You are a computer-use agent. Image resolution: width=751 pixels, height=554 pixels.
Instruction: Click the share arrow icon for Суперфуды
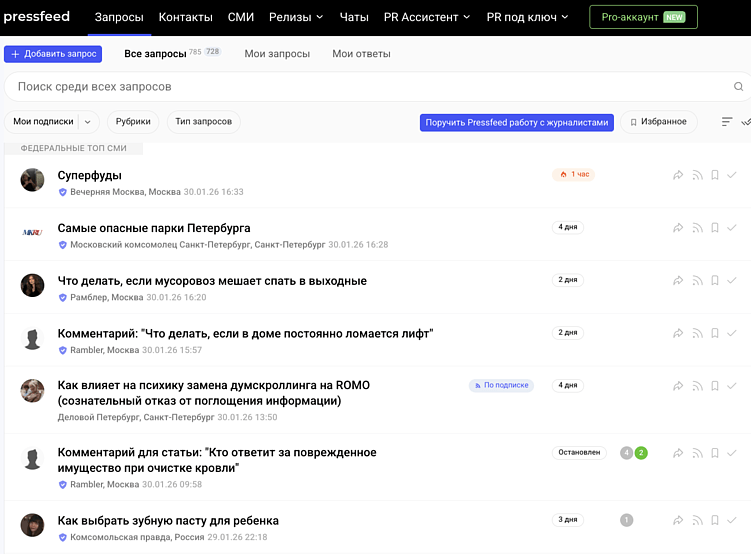(678, 175)
